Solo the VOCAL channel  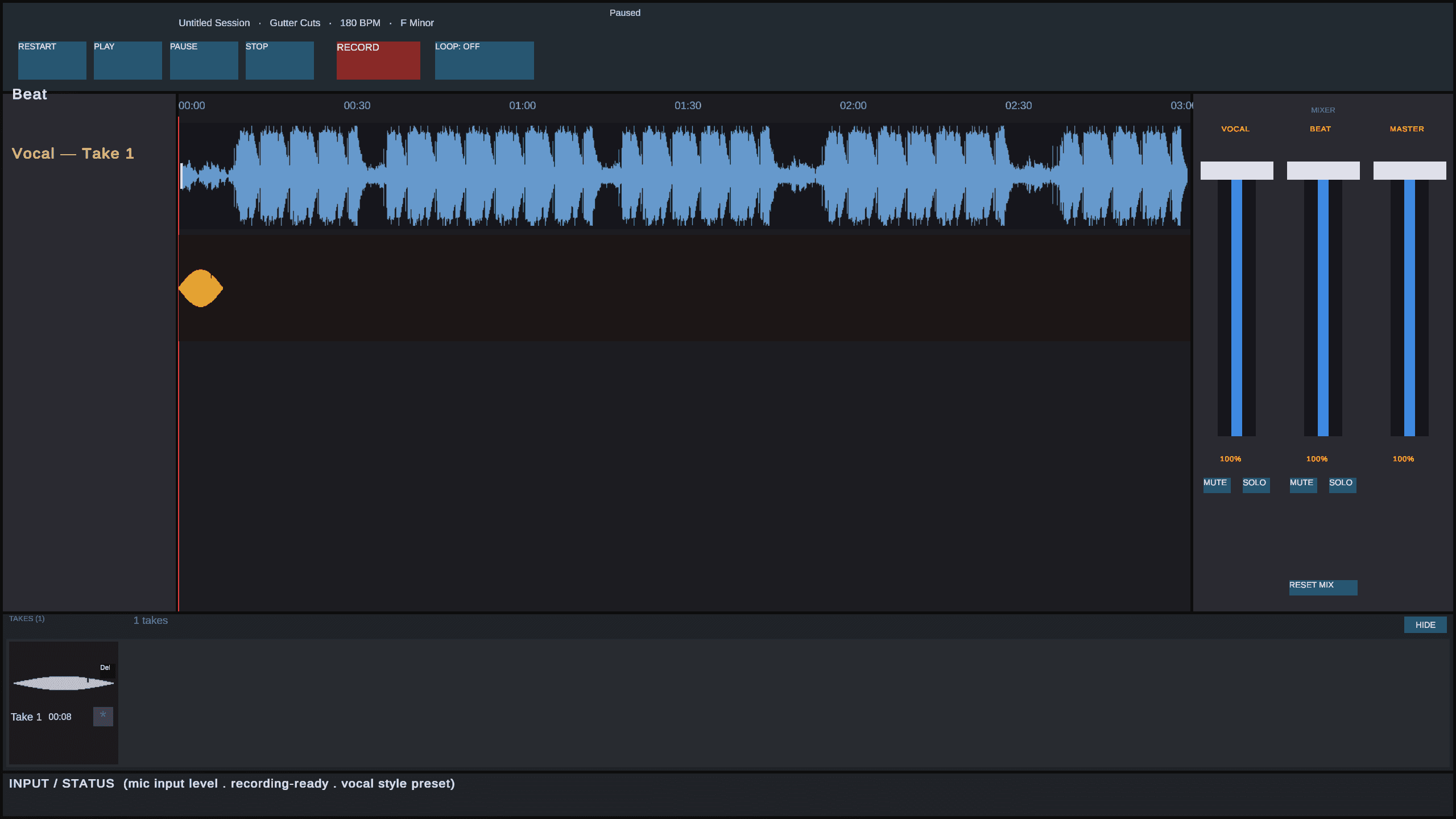[1256, 485]
